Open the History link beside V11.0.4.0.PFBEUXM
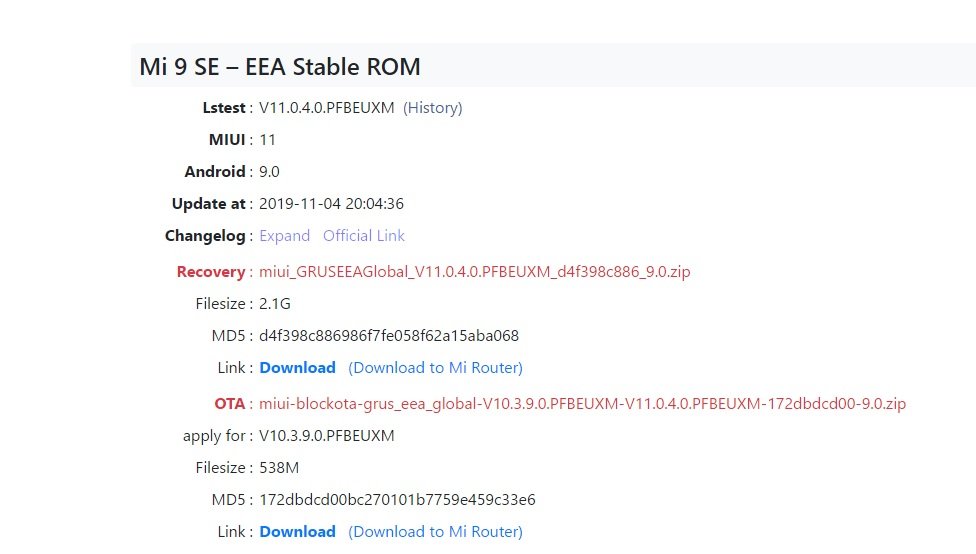This screenshot has width=976, height=554. 433,108
